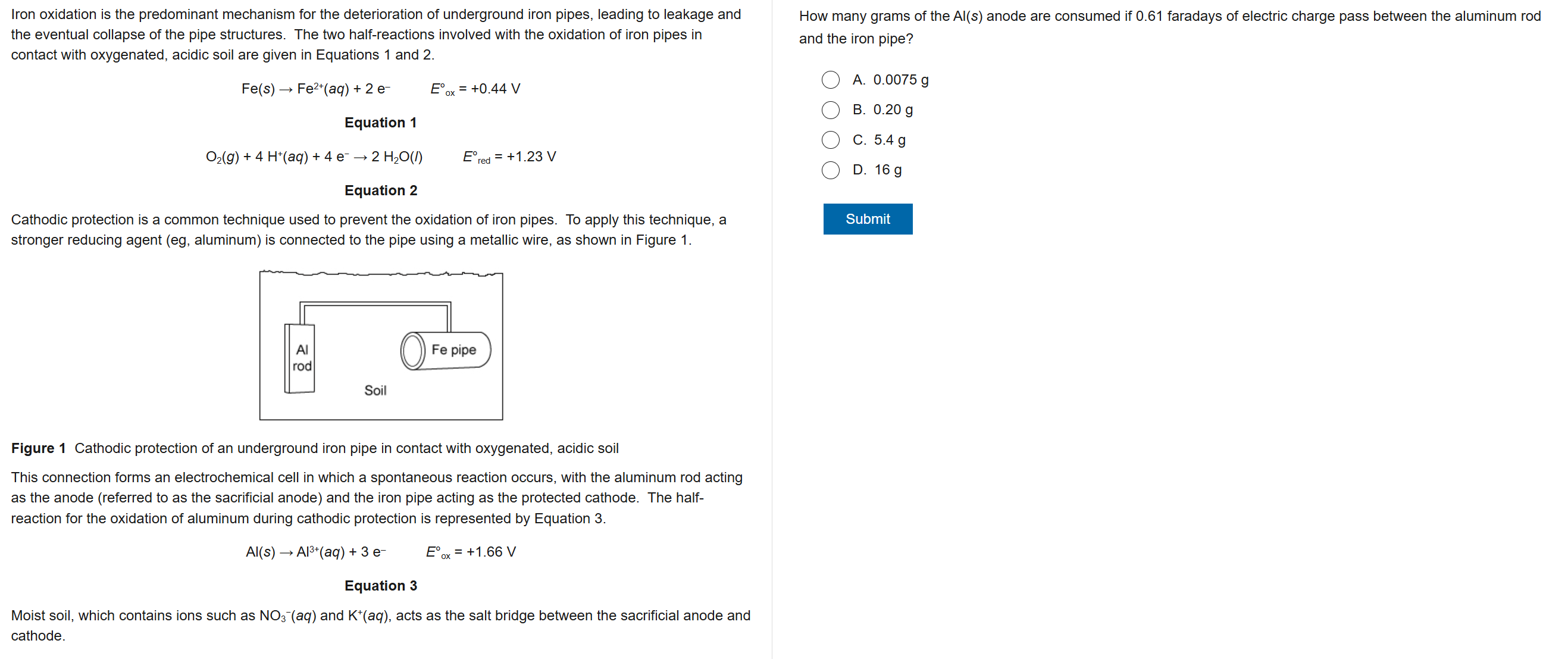1568x659 pixels.
Task: Choose the 0.20 g answer option
Action: pos(830,110)
